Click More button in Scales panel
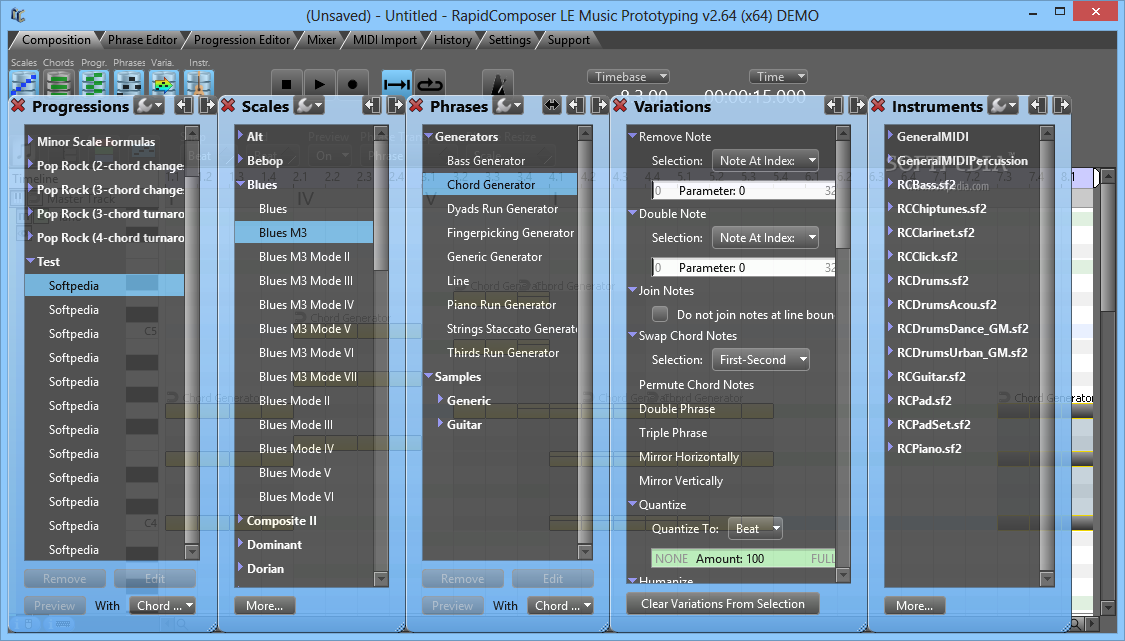This screenshot has width=1125, height=641. pyautogui.click(x=265, y=606)
